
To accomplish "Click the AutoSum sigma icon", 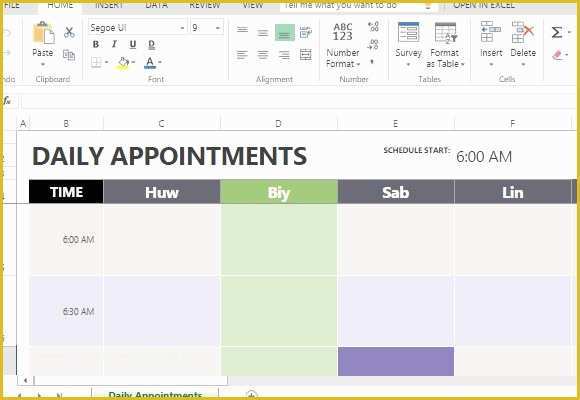I will coord(557,32).
